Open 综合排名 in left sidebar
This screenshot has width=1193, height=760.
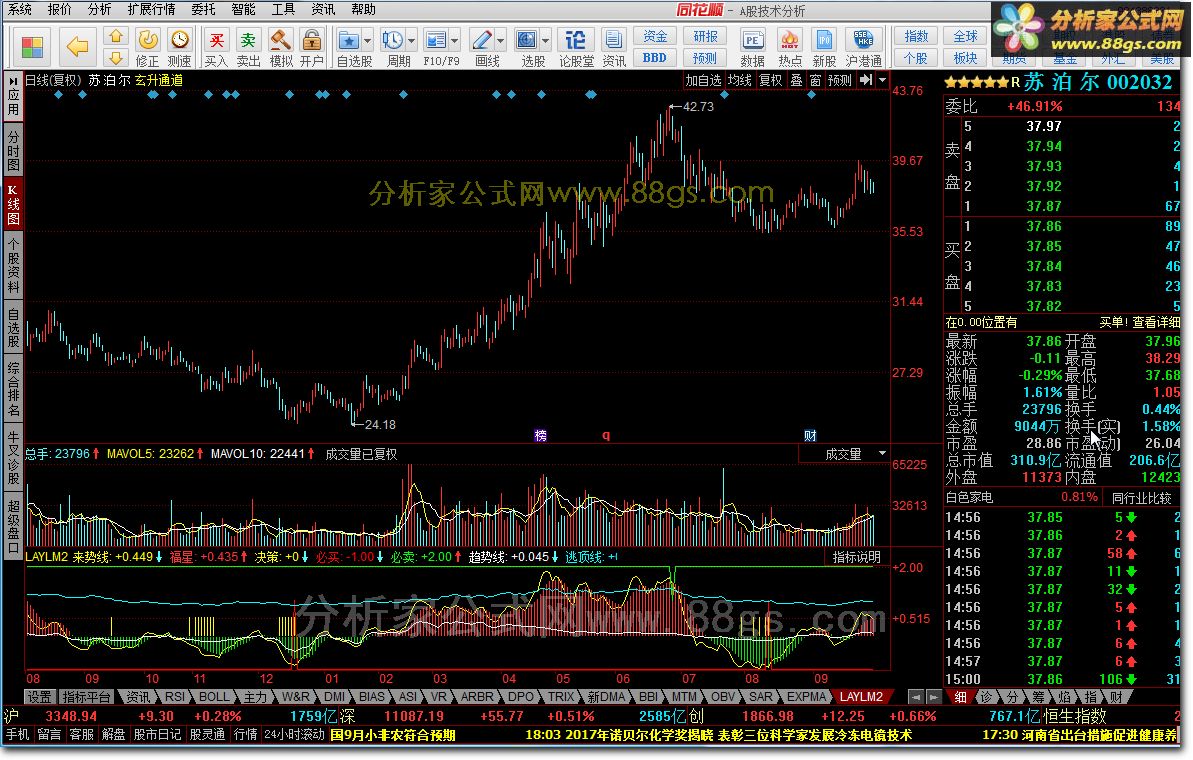click(13, 389)
